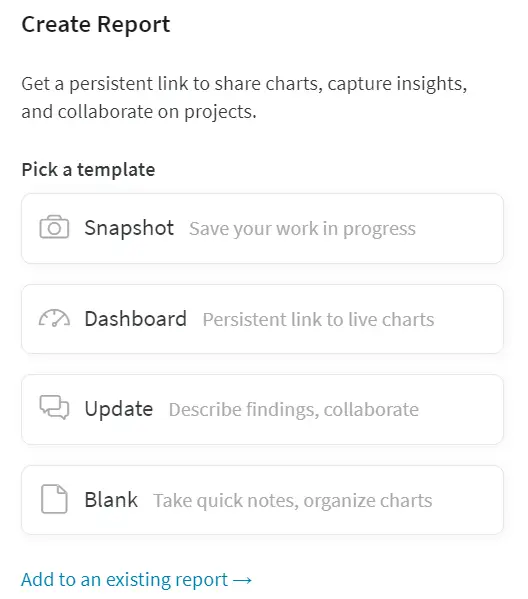528x599 pixels.
Task: Click the 'Create Report' heading
Action: pos(96,24)
